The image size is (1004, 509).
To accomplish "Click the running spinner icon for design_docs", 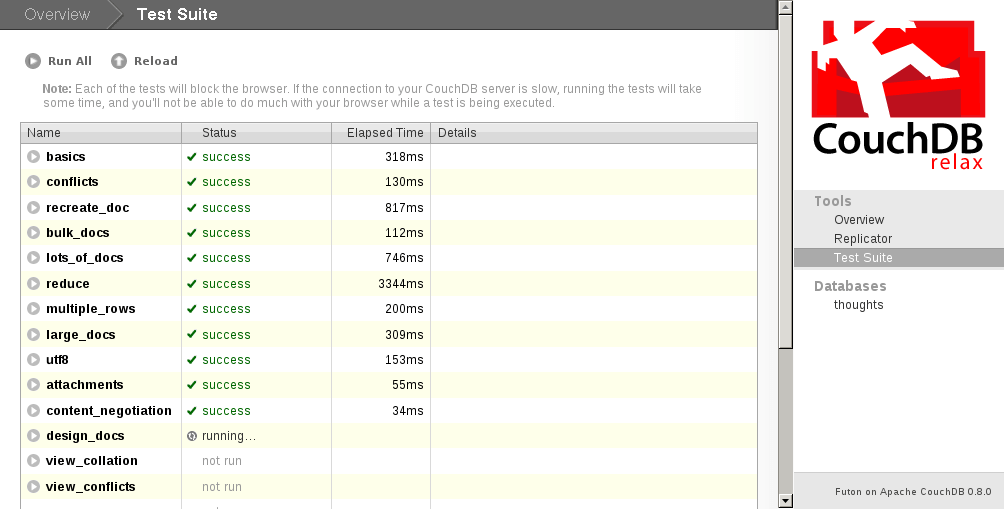I will pyautogui.click(x=191, y=436).
